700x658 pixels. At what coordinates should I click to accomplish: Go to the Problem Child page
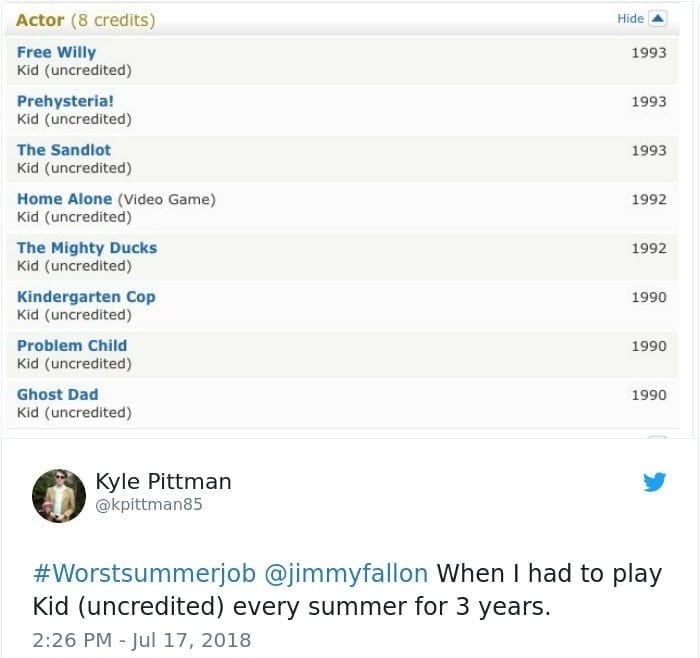coord(72,346)
